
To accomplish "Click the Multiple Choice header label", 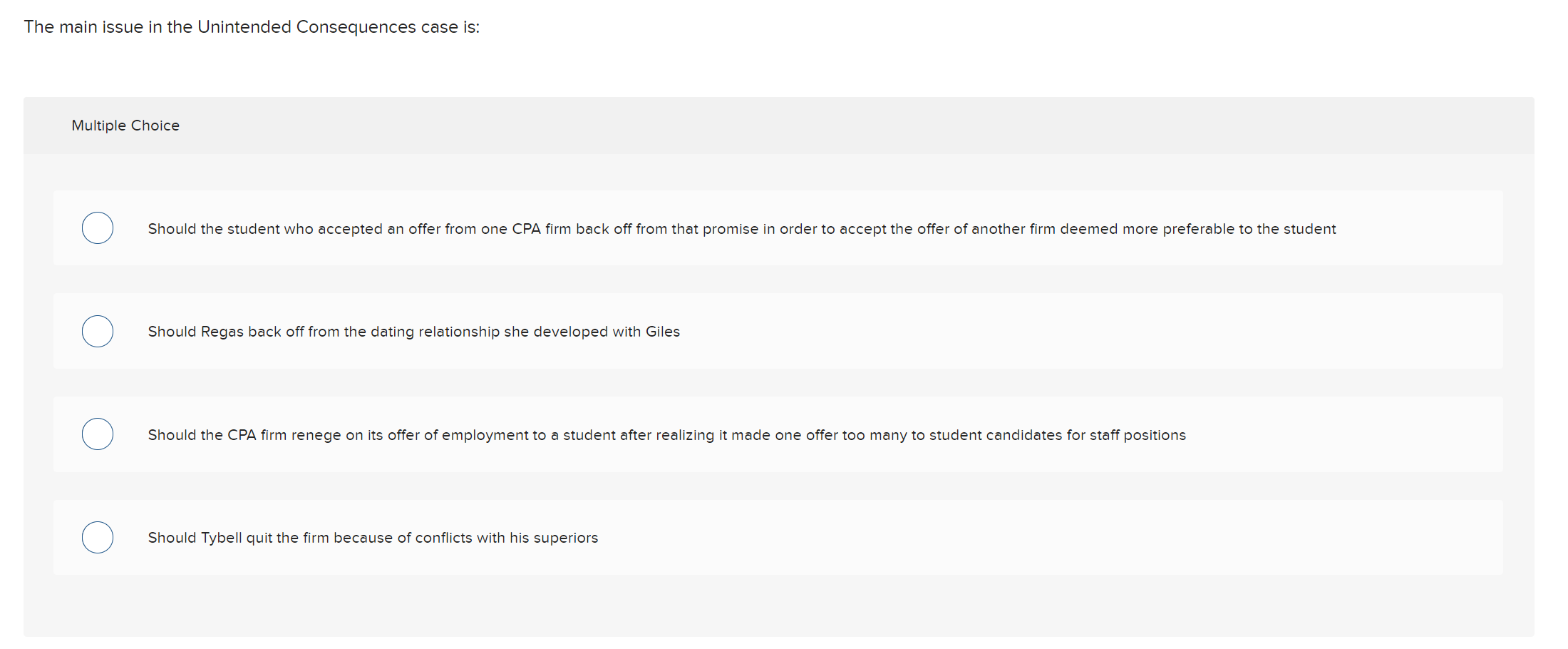I will (x=125, y=125).
